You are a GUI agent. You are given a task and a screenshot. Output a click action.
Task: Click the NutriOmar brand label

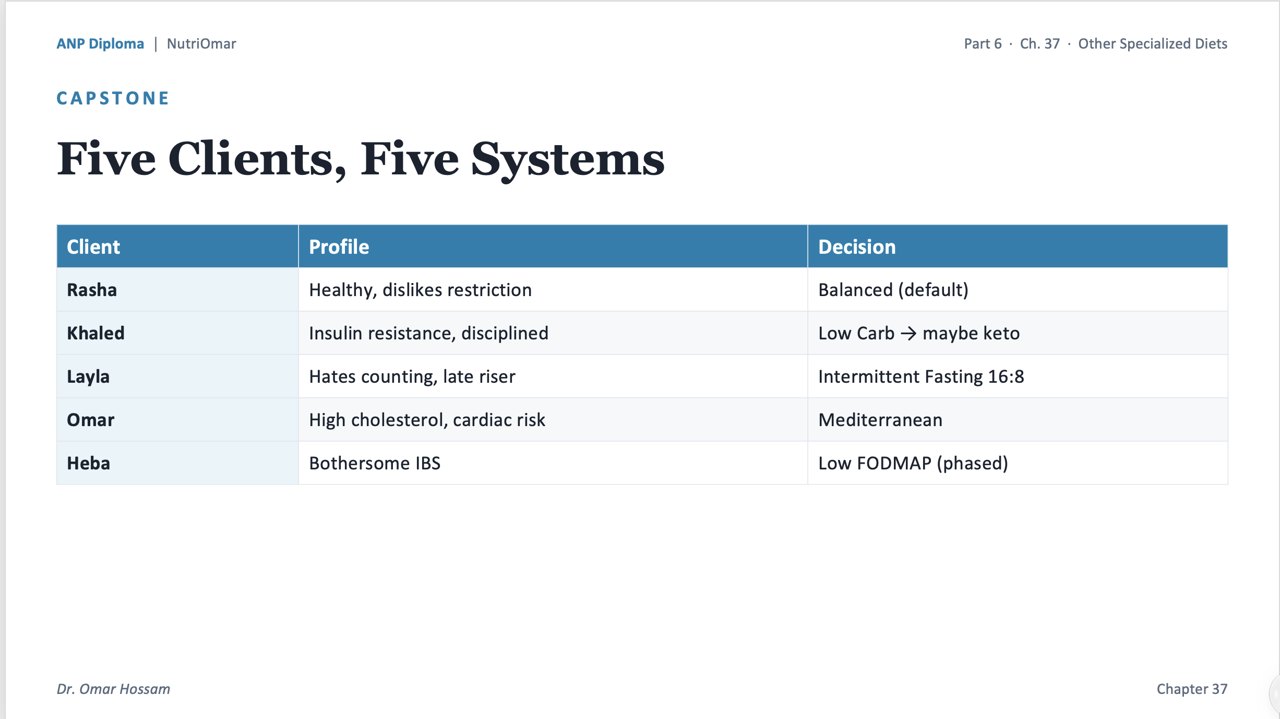coord(201,44)
